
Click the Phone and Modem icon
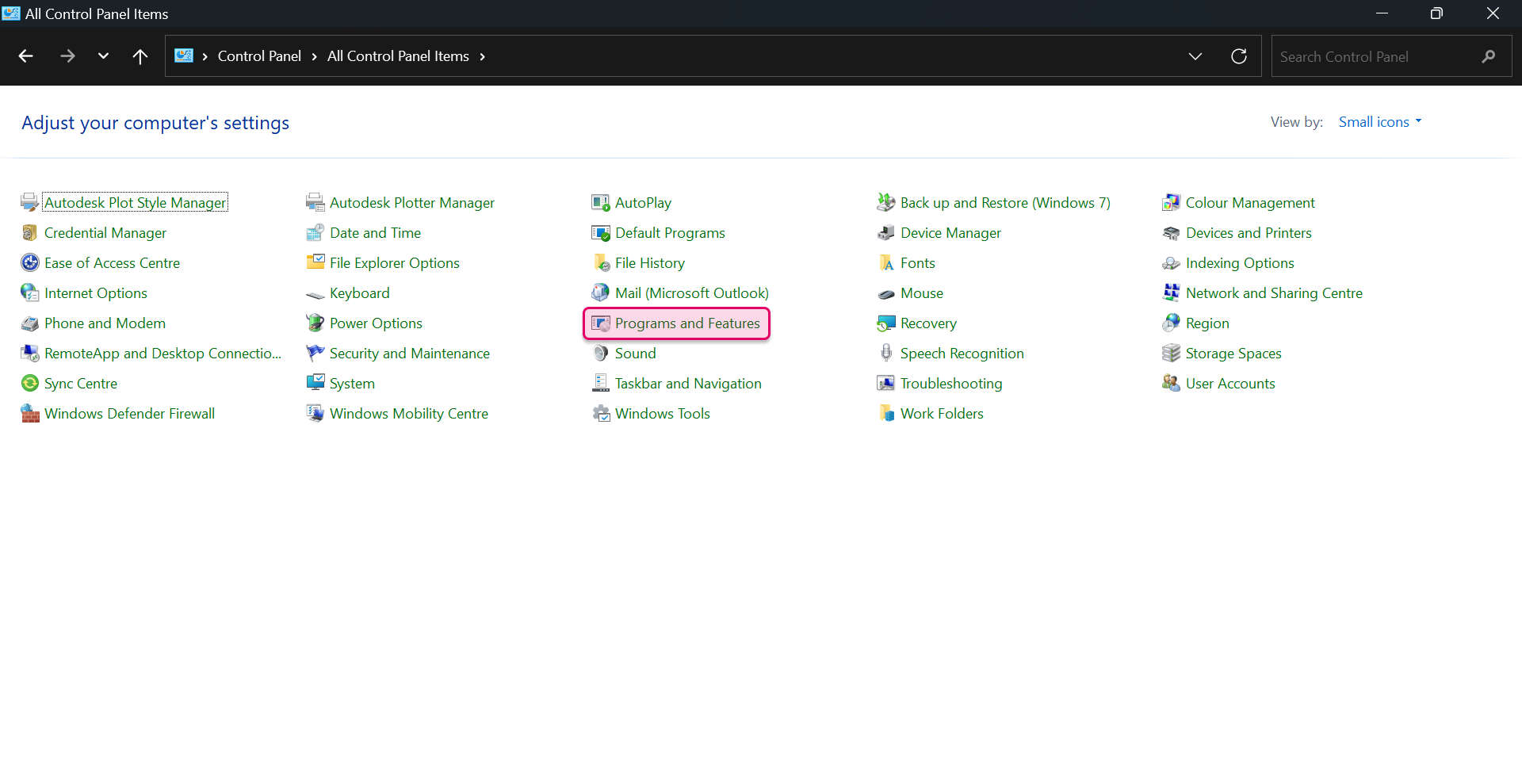point(30,323)
